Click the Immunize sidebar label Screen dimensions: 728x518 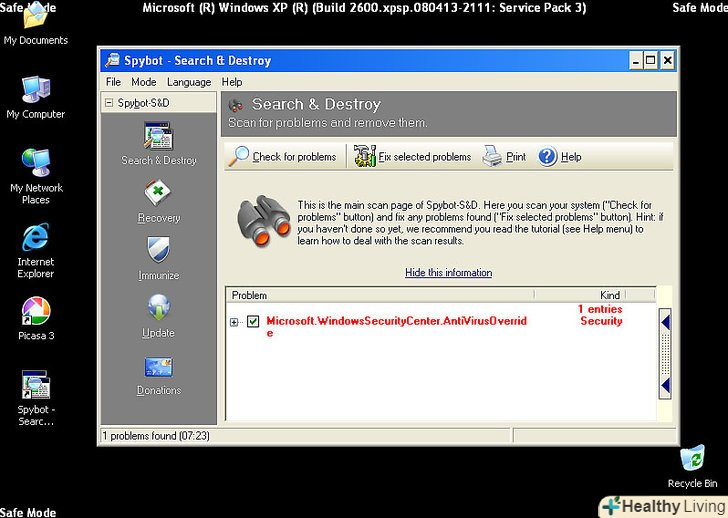tap(158, 275)
